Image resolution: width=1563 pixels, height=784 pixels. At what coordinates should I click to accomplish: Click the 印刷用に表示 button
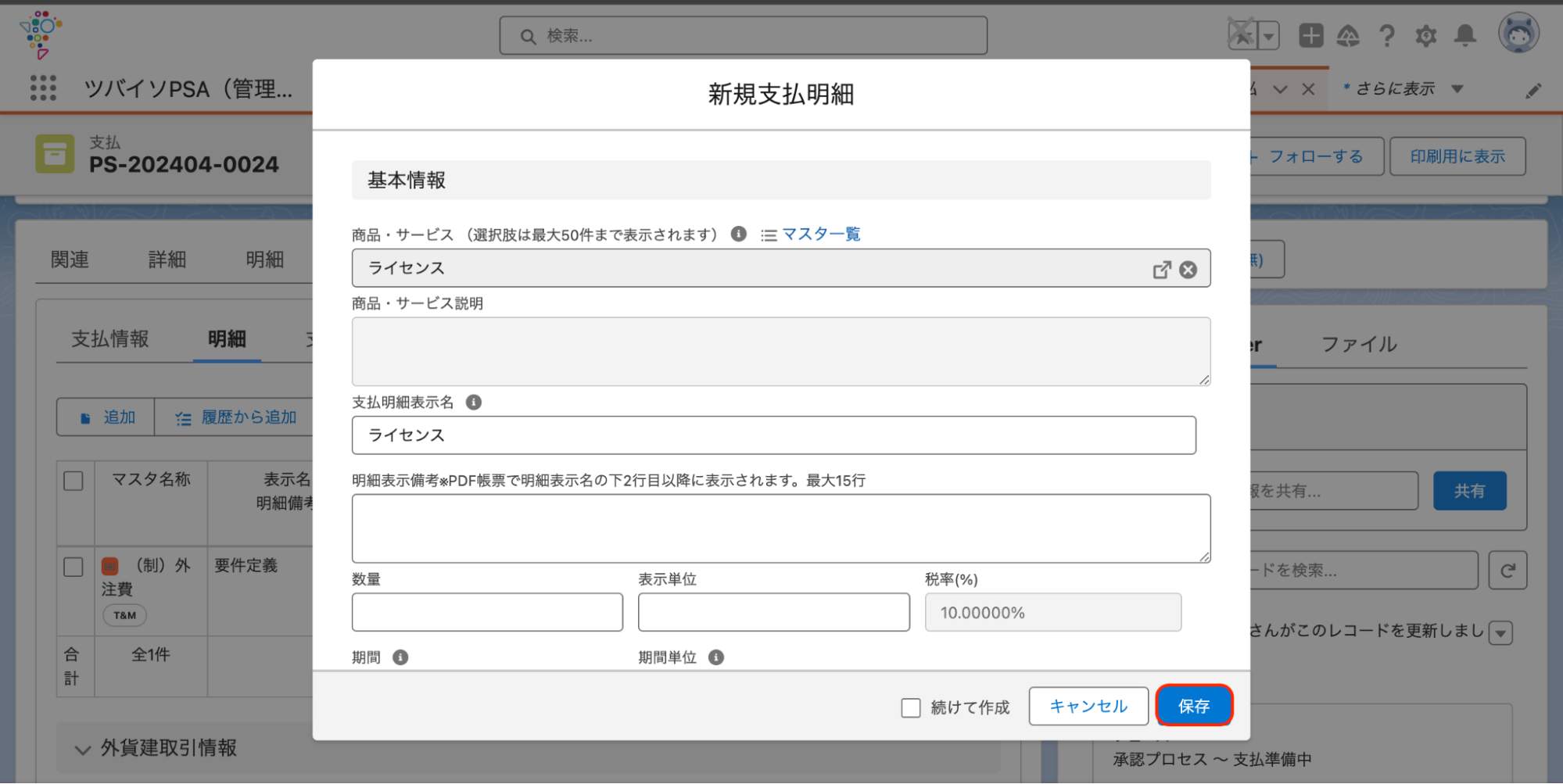coord(1457,156)
